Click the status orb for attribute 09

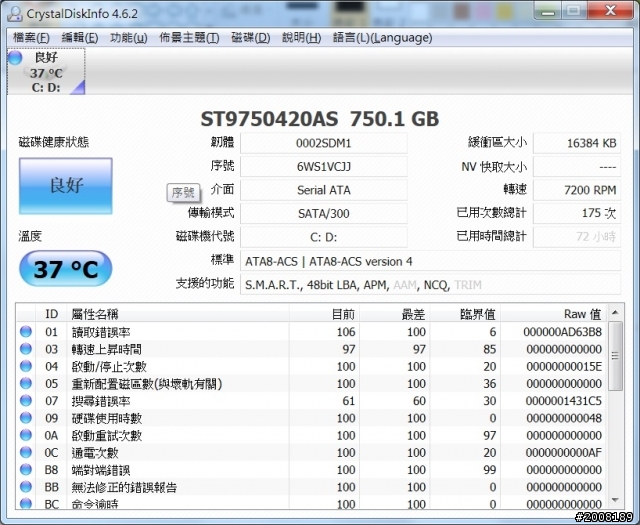tap(26, 418)
